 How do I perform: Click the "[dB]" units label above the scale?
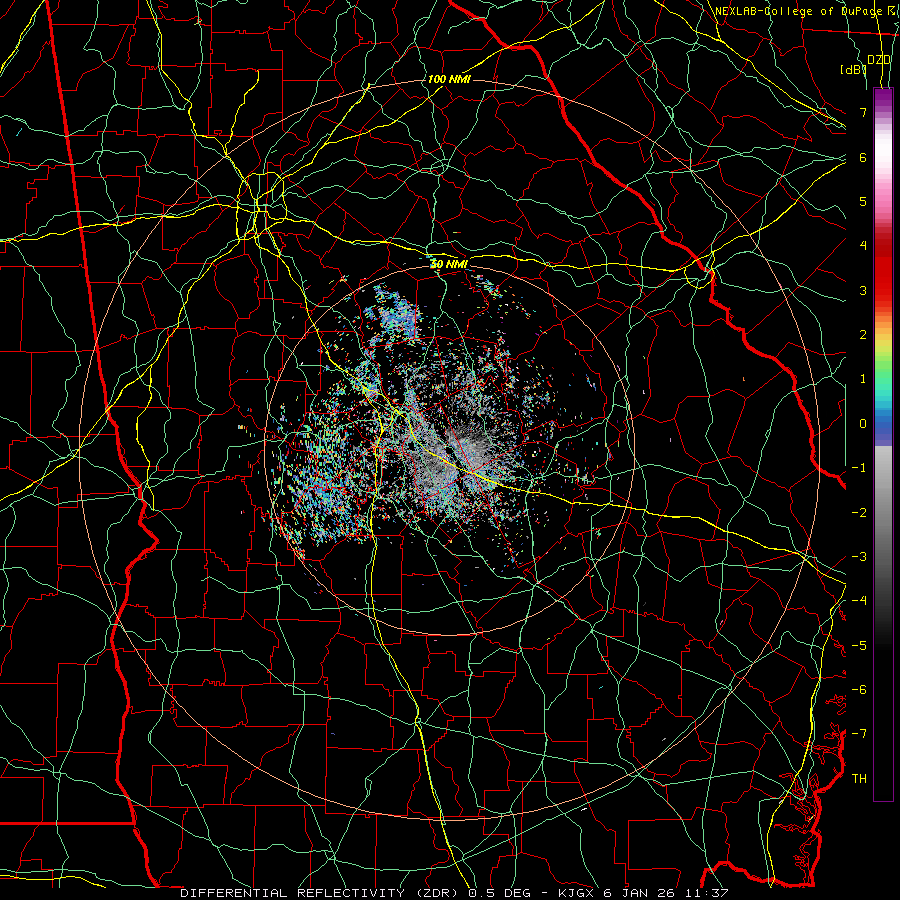pyautogui.click(x=853, y=70)
